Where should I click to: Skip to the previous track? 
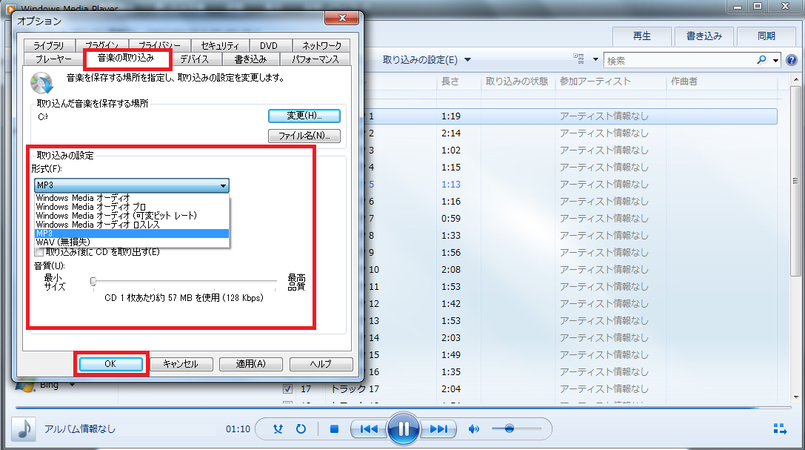(369, 428)
